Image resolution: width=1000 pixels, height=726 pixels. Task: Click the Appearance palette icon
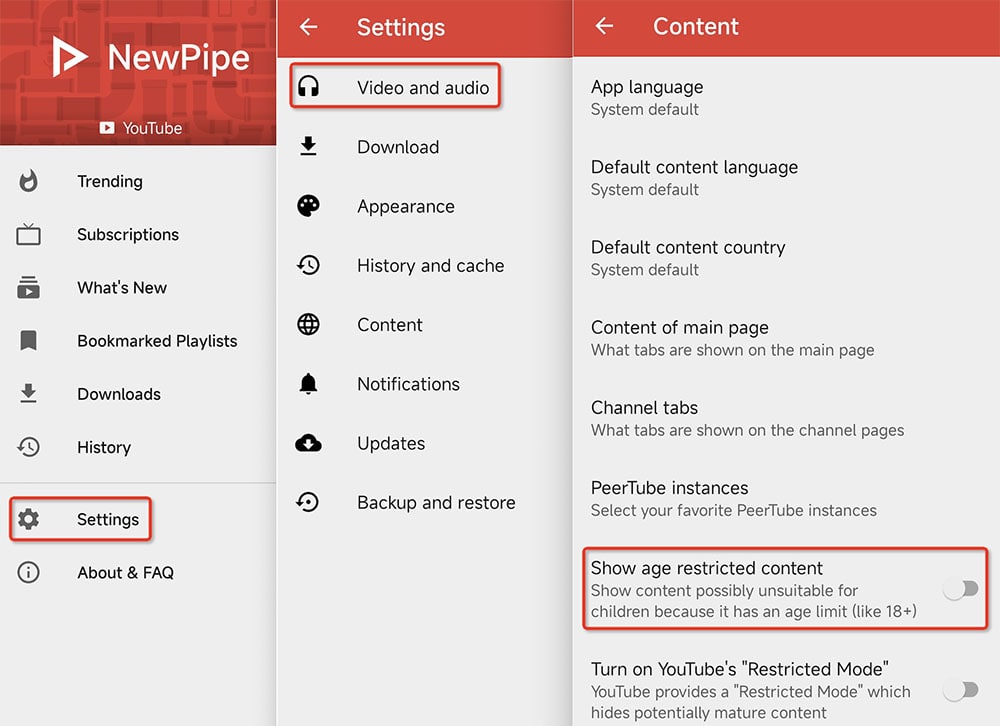point(309,205)
